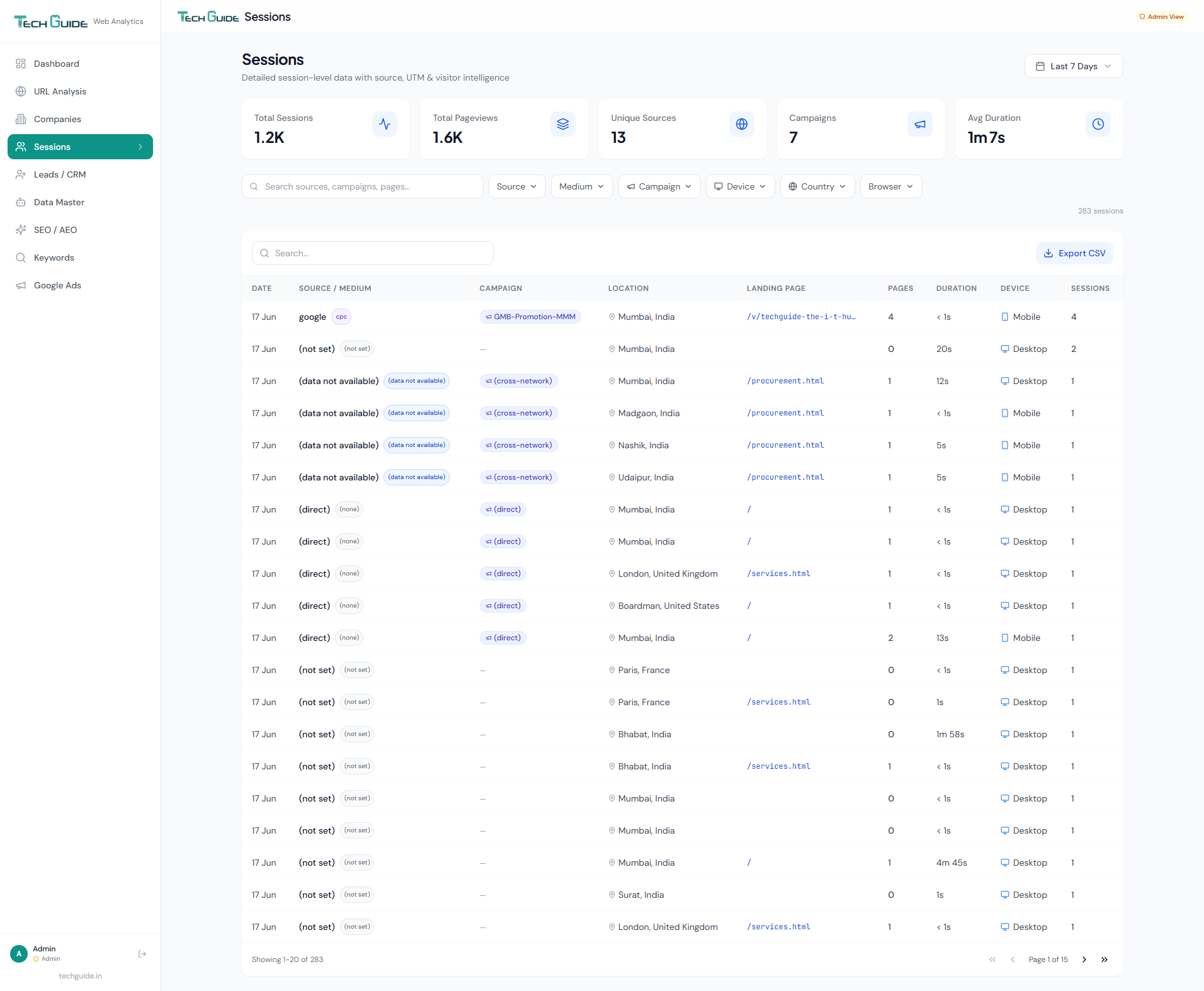Viewport: 1204px width, 991px height.
Task: Open /procurement.html link in Nashik row
Action: (x=785, y=445)
